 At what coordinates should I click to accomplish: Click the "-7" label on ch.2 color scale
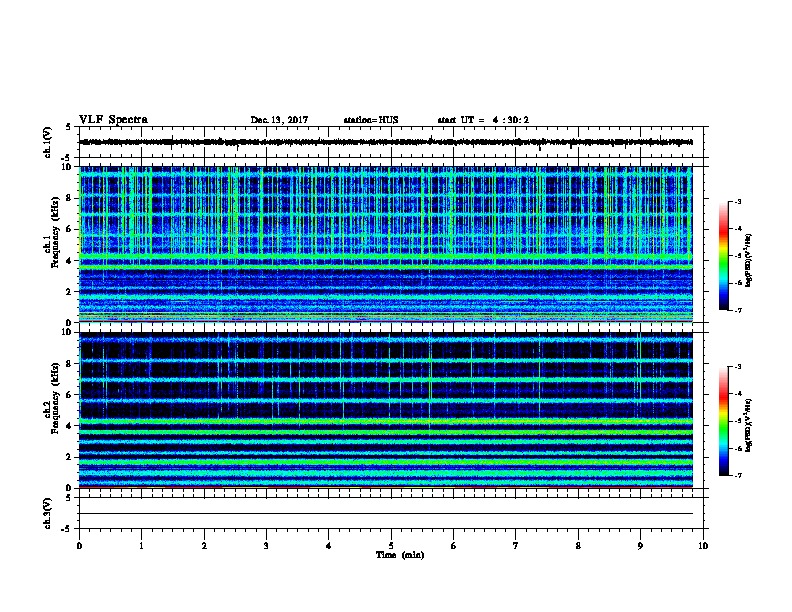point(737,476)
